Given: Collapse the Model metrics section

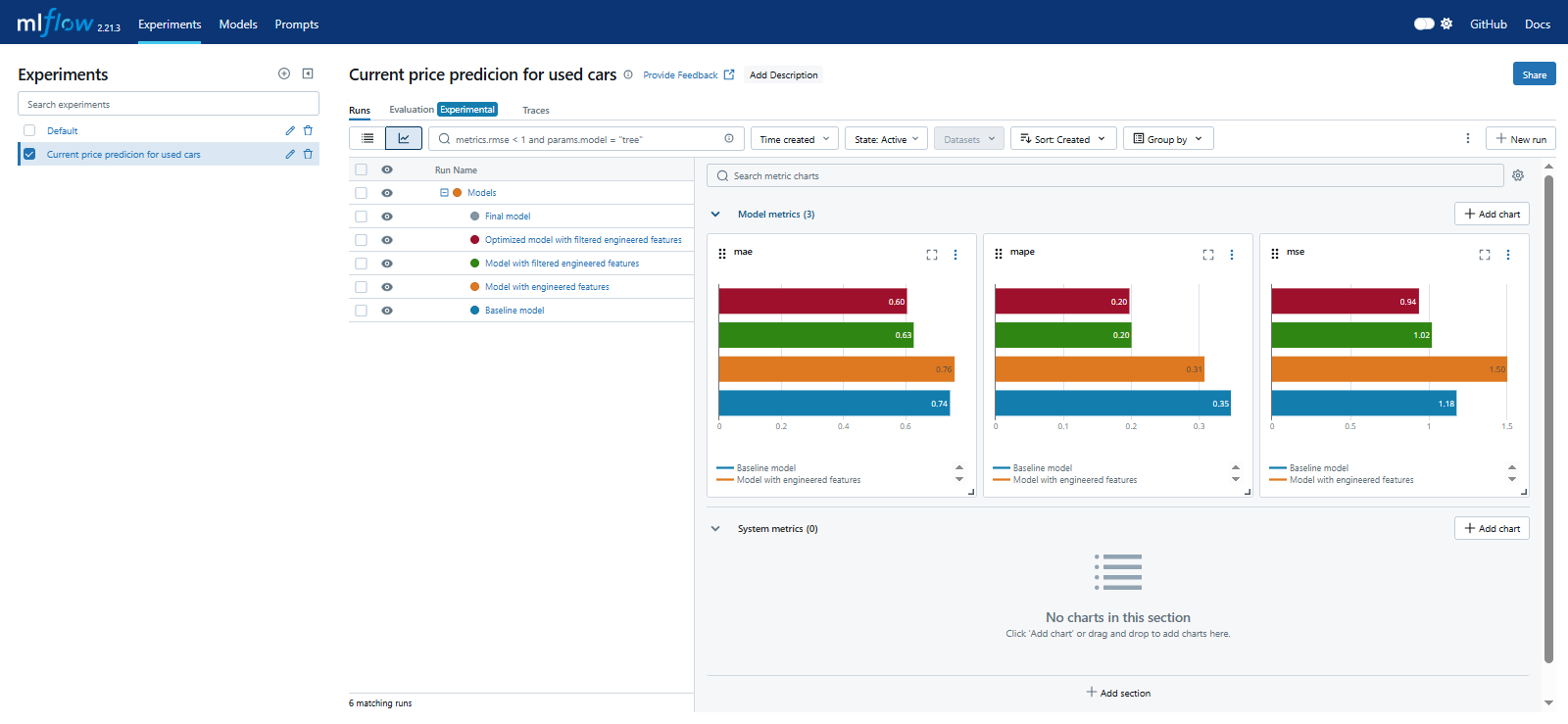Looking at the screenshot, I should click(715, 214).
